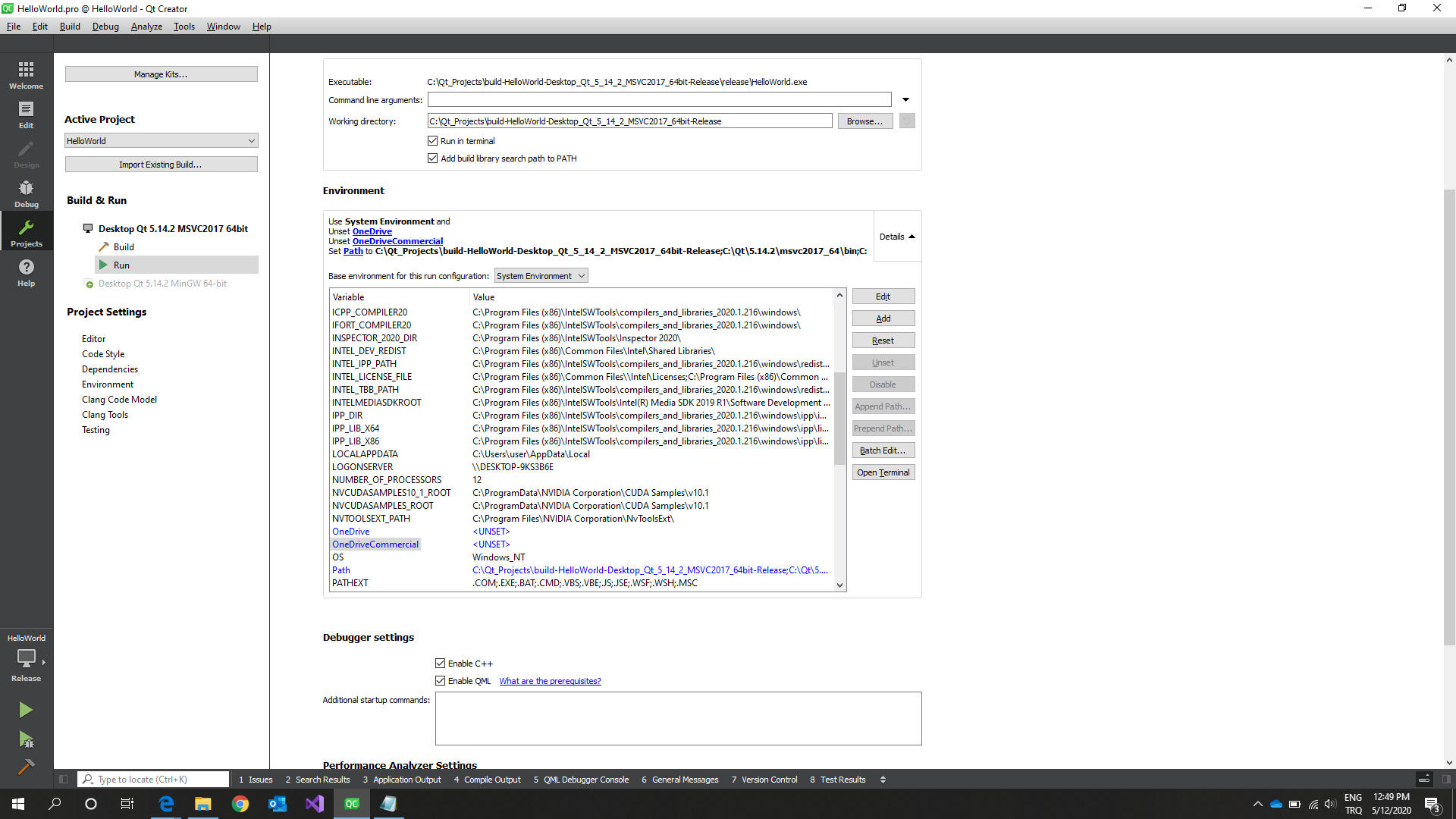Start debugging with bug-play icon

click(x=26, y=739)
